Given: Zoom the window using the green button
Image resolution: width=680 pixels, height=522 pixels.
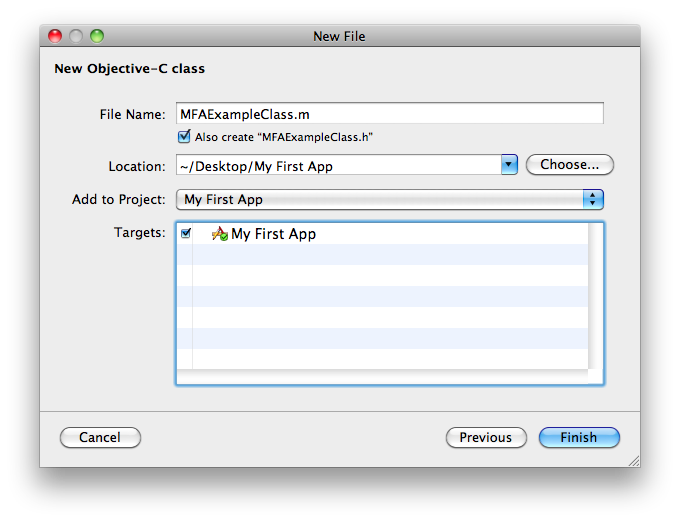Looking at the screenshot, I should [x=97, y=36].
